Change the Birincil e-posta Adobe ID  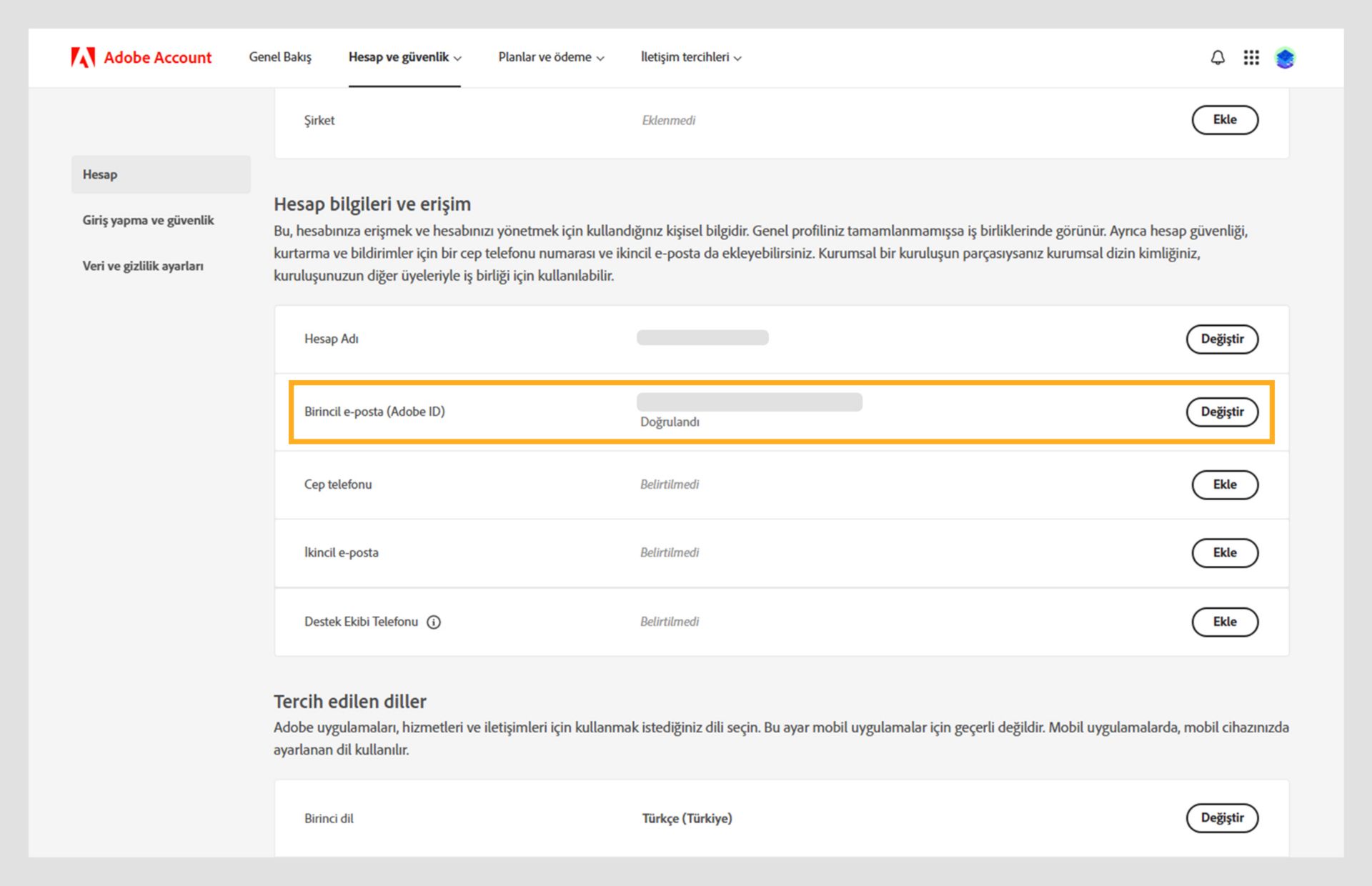click(1222, 412)
